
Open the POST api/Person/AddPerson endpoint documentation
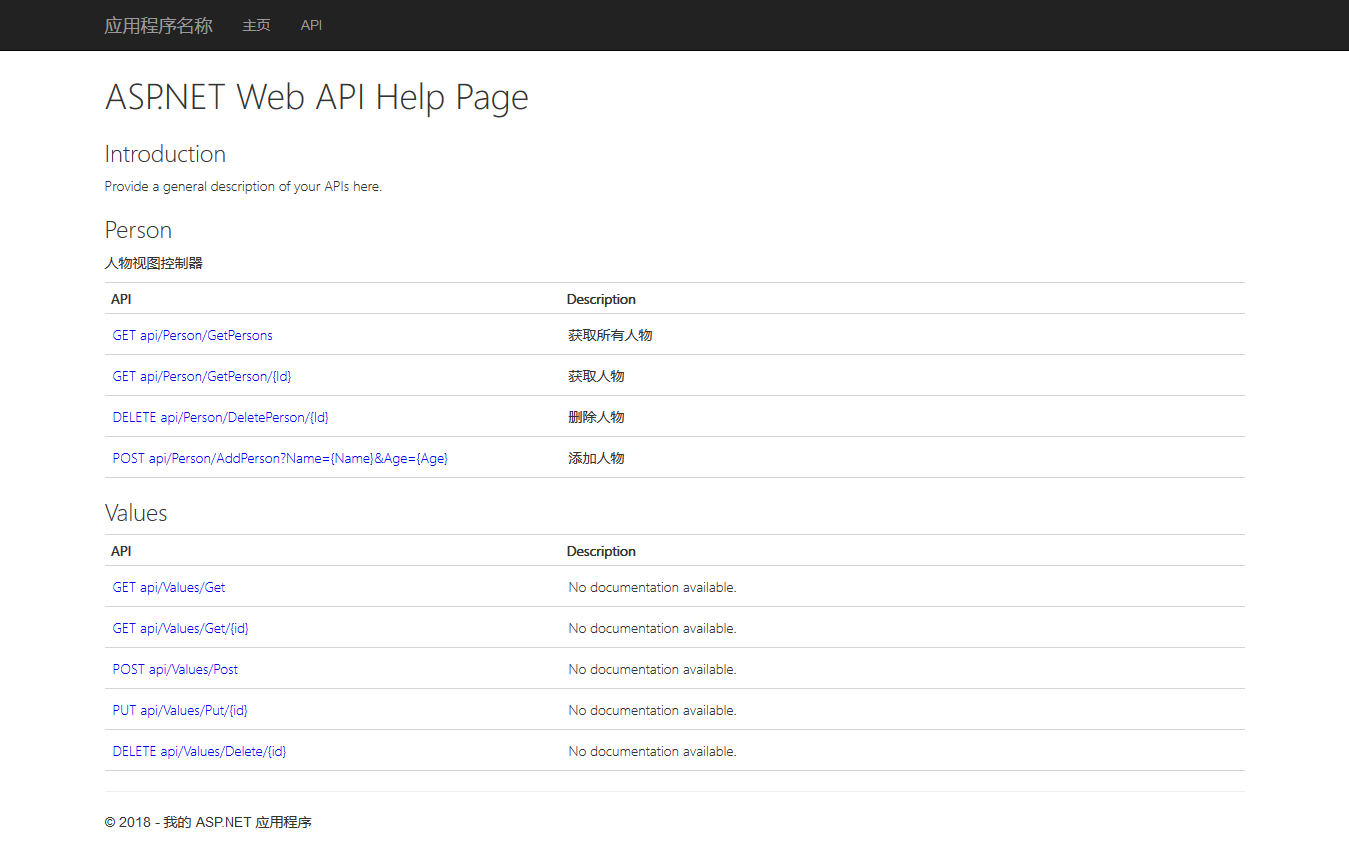(280, 458)
